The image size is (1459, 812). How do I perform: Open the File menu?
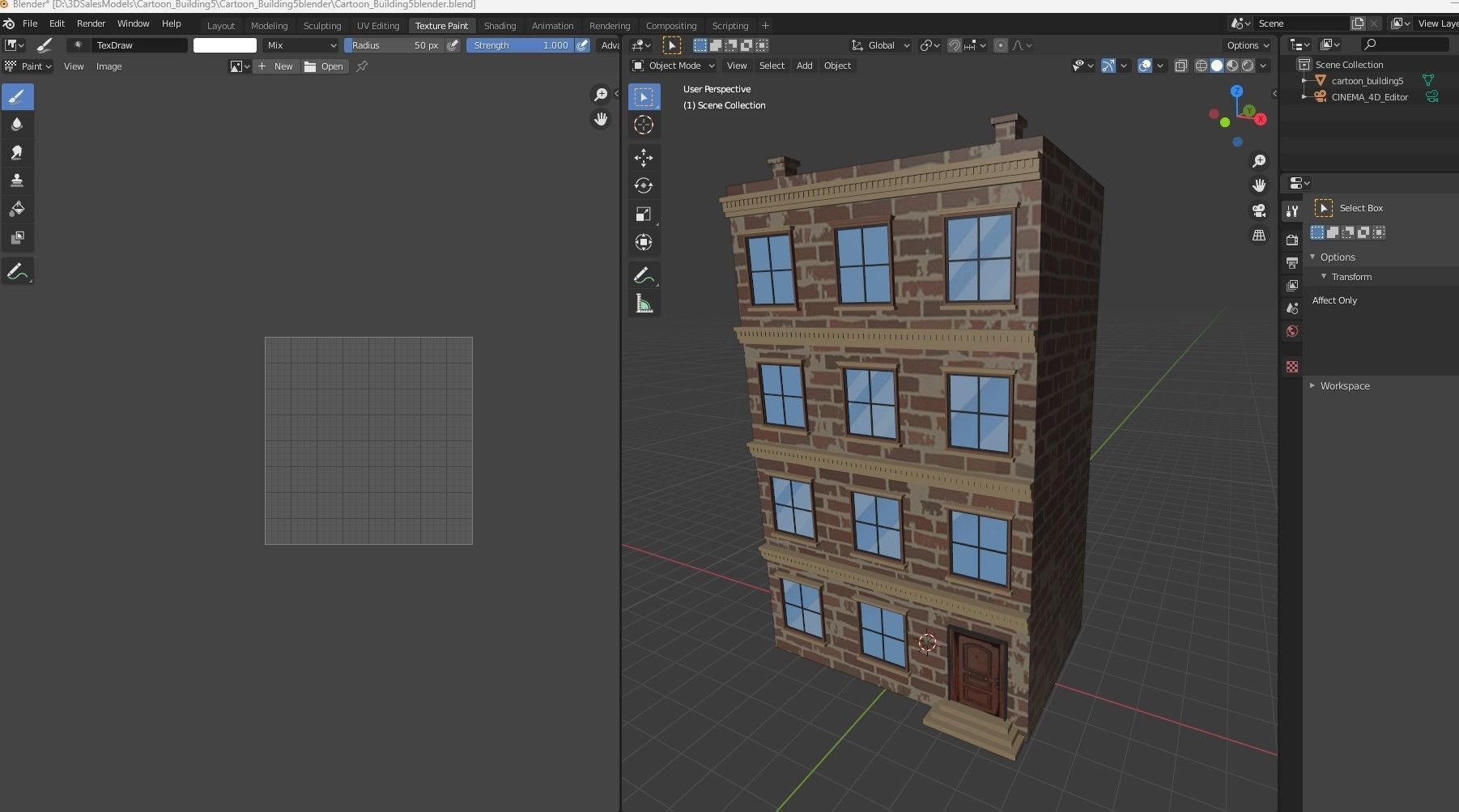pos(30,23)
